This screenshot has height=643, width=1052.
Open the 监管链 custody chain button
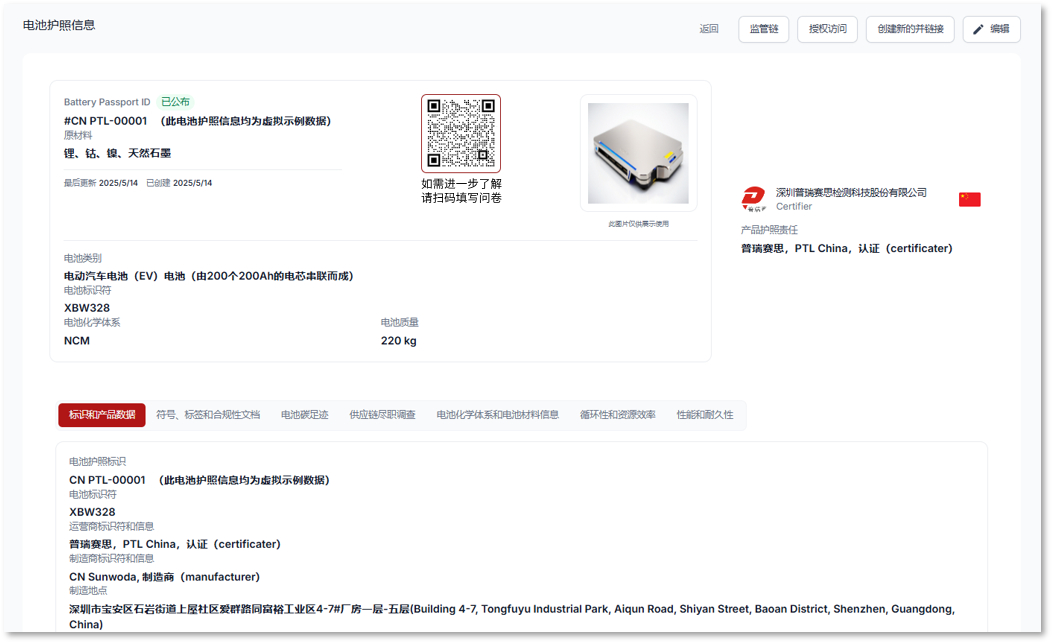pos(764,29)
